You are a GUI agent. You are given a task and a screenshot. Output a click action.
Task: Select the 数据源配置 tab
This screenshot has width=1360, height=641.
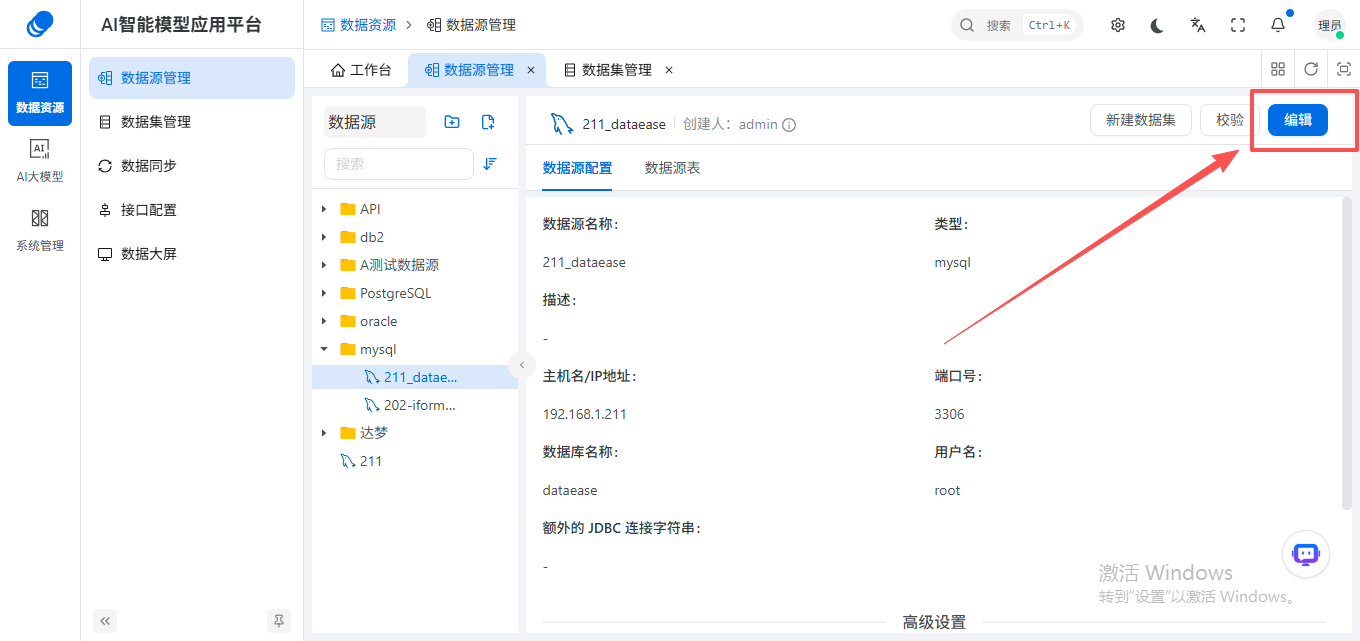(577, 168)
